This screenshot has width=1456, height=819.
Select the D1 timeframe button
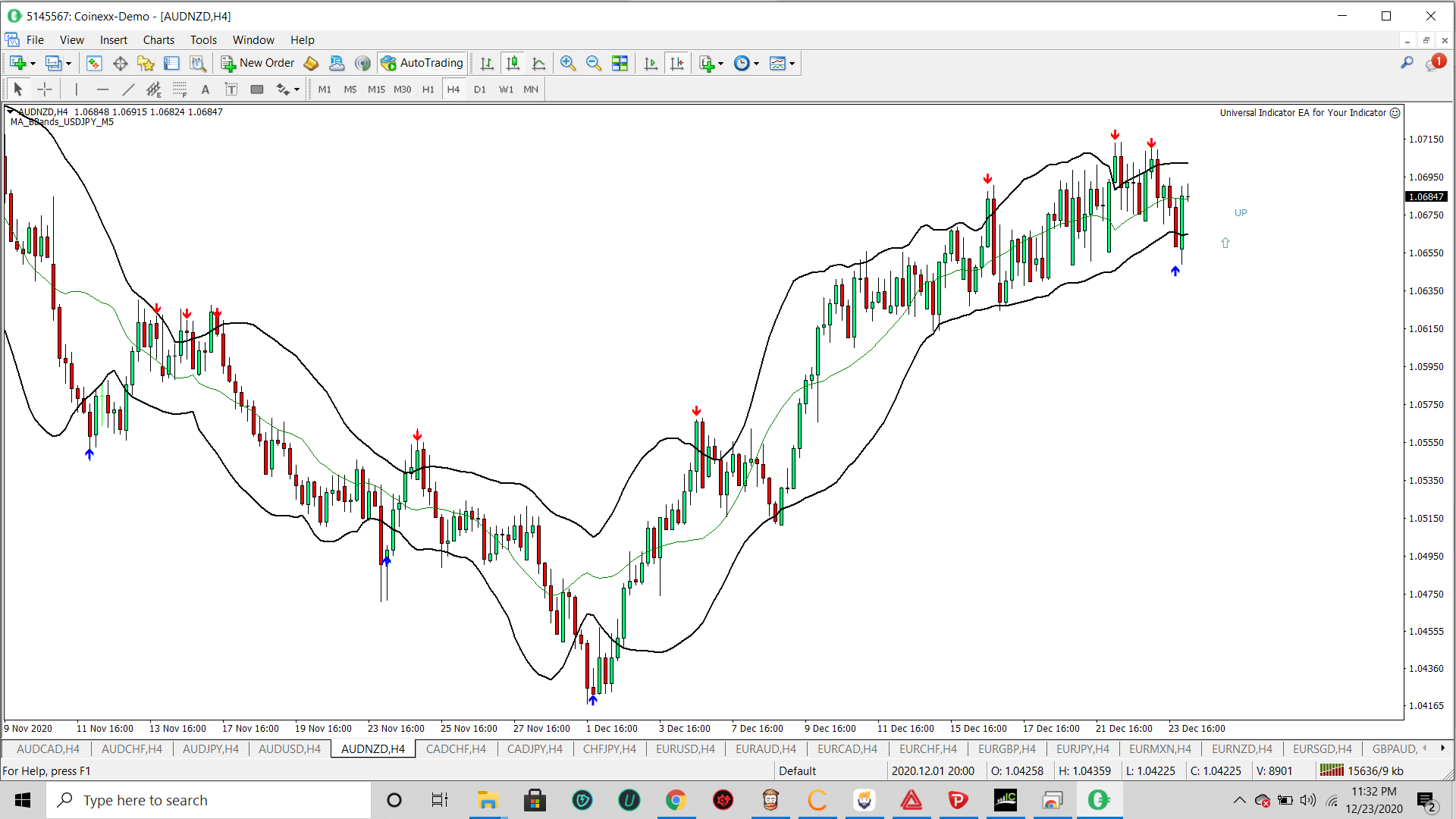click(x=479, y=89)
